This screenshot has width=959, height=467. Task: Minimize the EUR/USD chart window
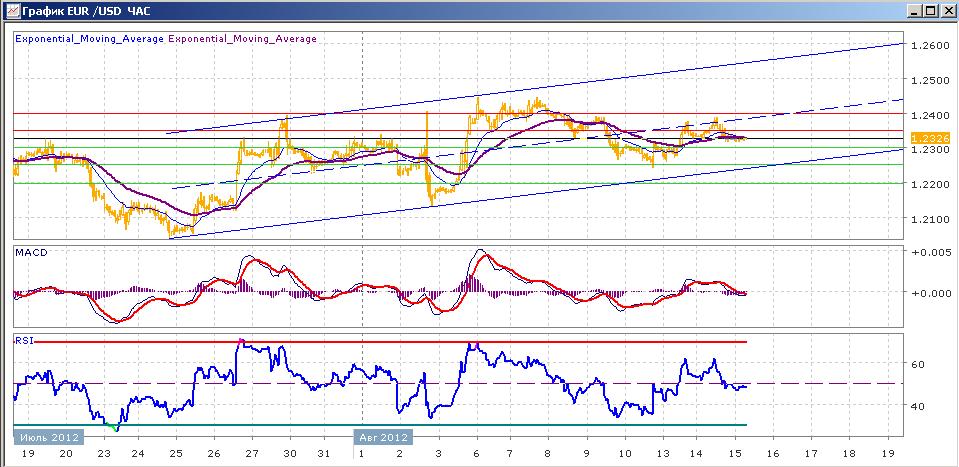914,11
